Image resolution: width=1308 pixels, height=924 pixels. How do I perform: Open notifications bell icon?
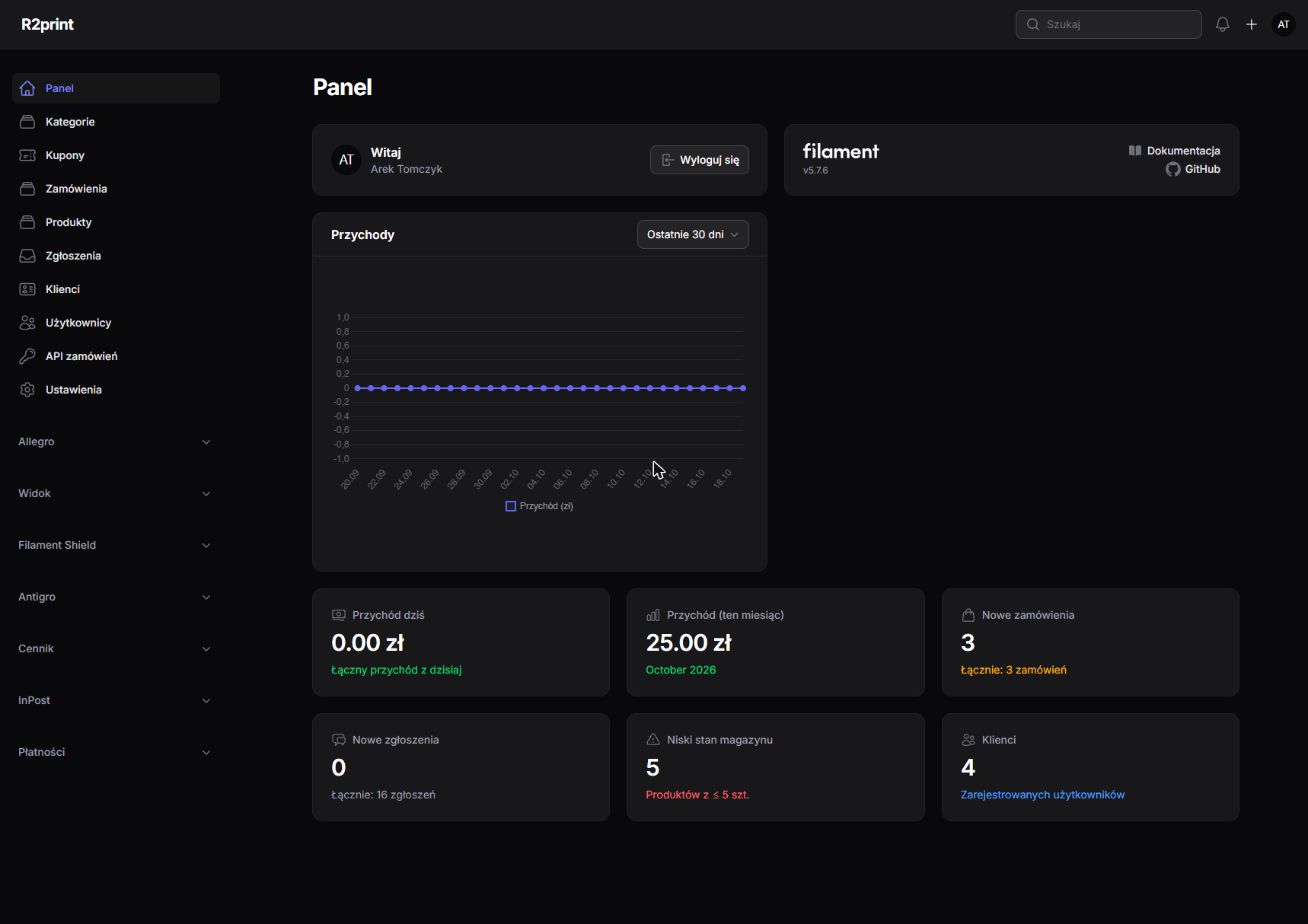tap(1222, 24)
